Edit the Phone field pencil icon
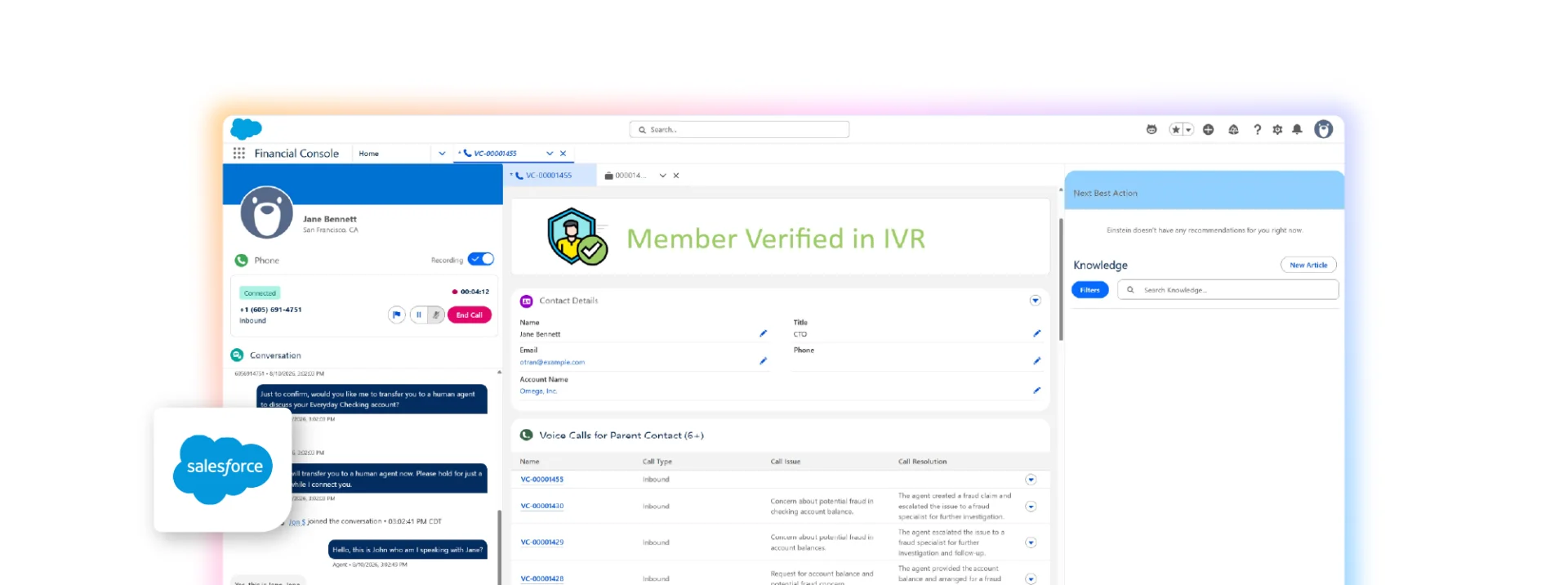 (x=1036, y=361)
